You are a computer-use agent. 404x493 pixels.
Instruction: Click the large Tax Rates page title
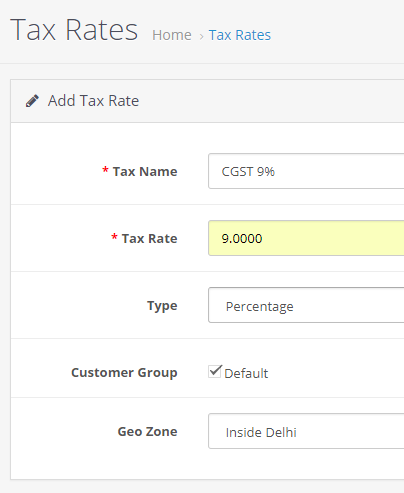click(x=74, y=30)
